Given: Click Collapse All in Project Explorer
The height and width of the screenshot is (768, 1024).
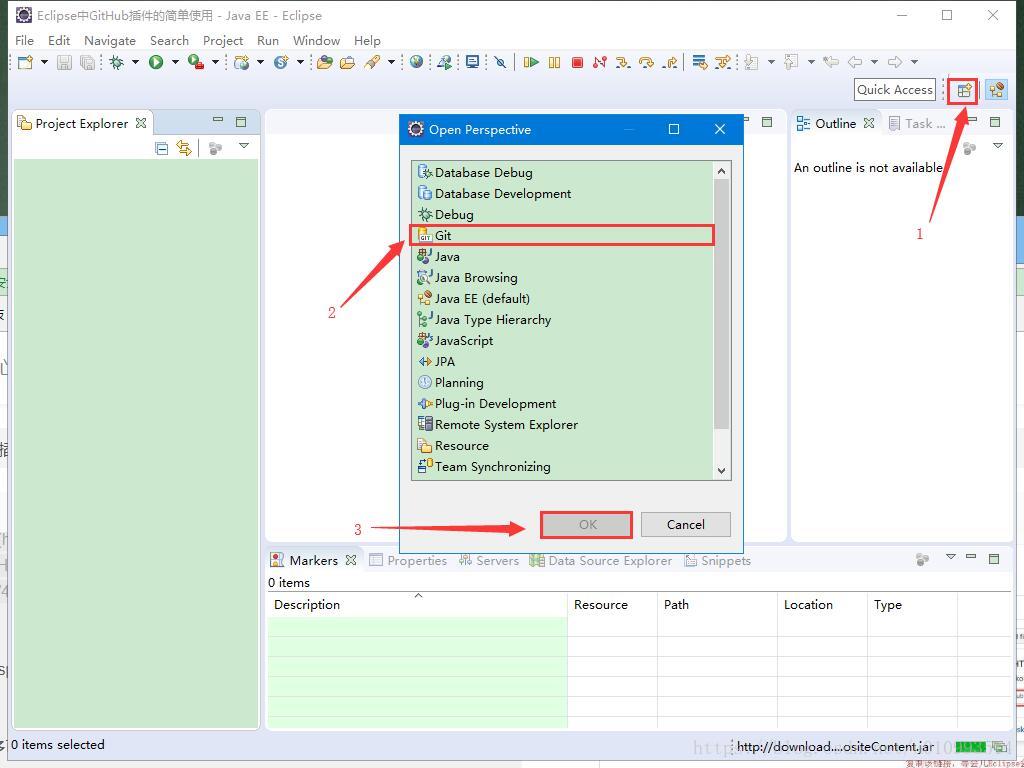Looking at the screenshot, I should coord(161,148).
